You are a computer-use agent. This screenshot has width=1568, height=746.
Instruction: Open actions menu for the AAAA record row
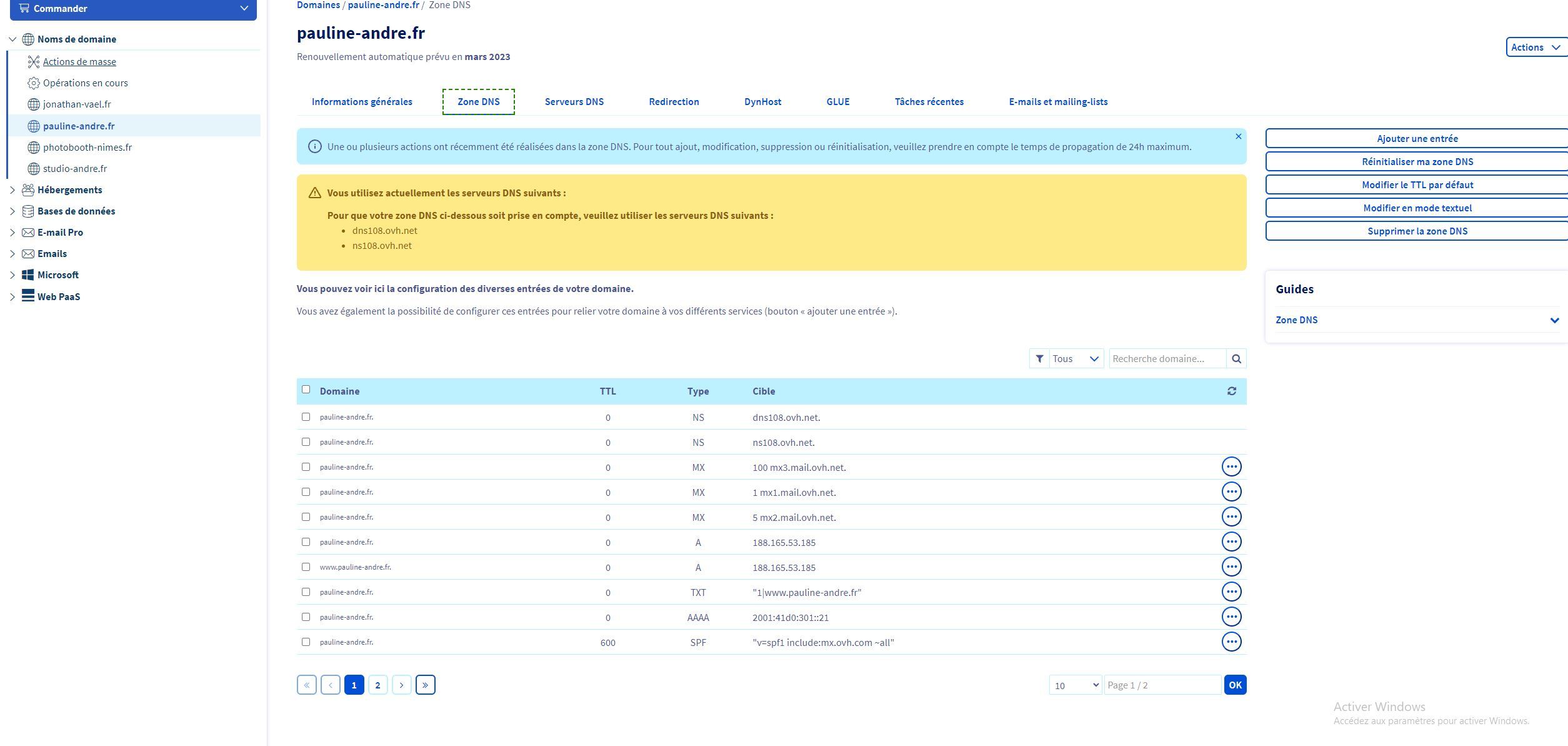pos(1231,617)
